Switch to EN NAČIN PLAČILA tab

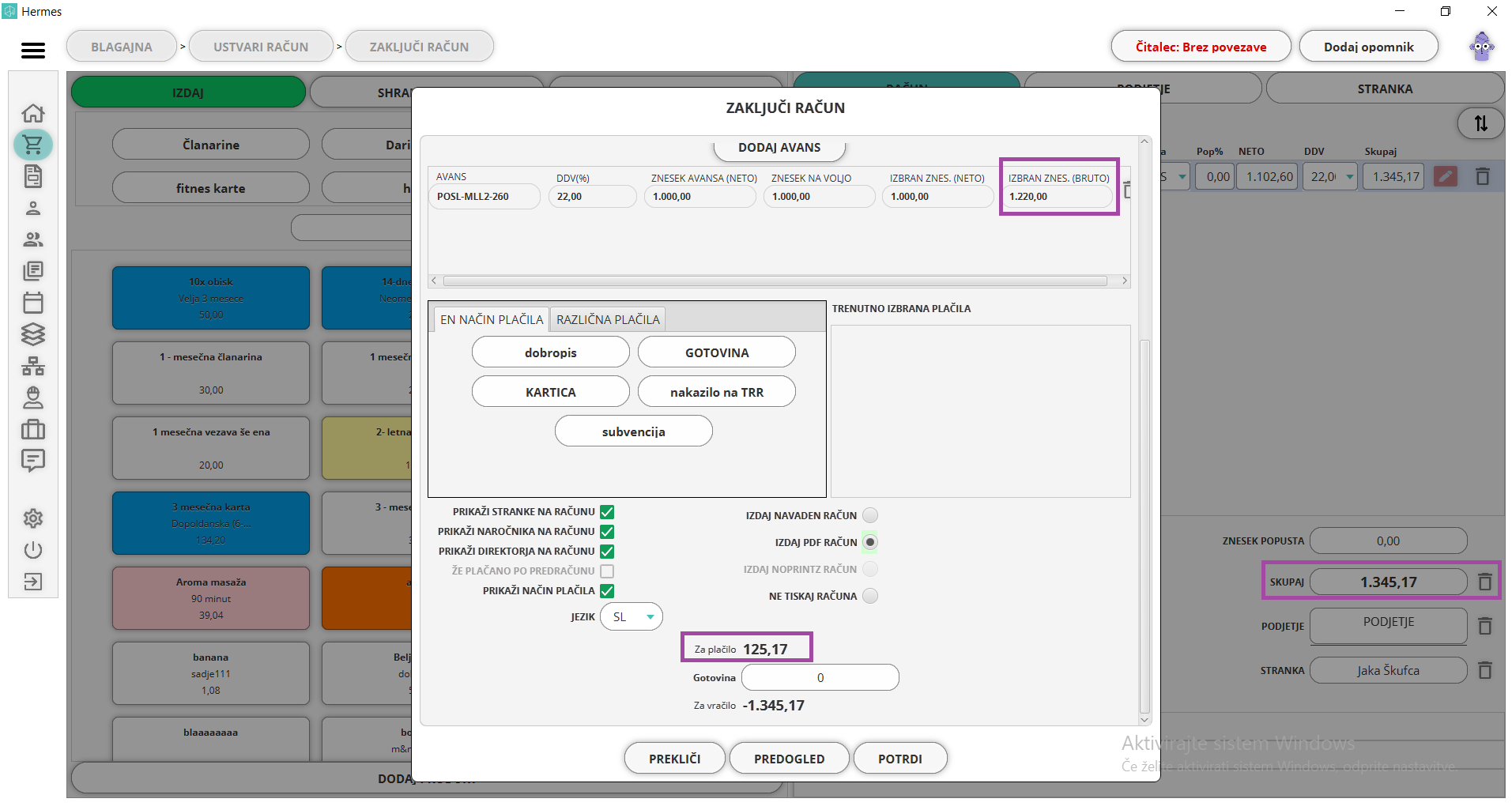coord(492,319)
